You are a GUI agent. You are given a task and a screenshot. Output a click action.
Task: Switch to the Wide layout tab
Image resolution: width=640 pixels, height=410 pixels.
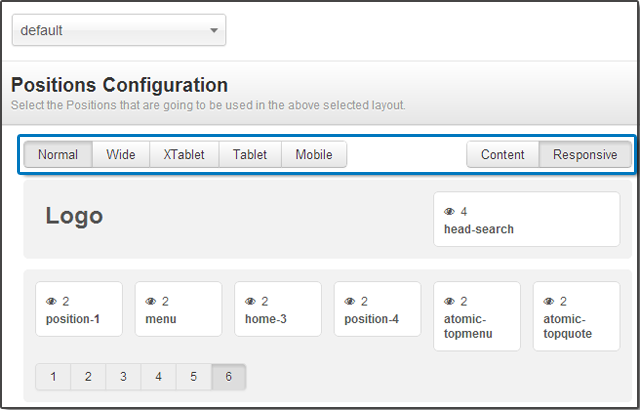121,155
